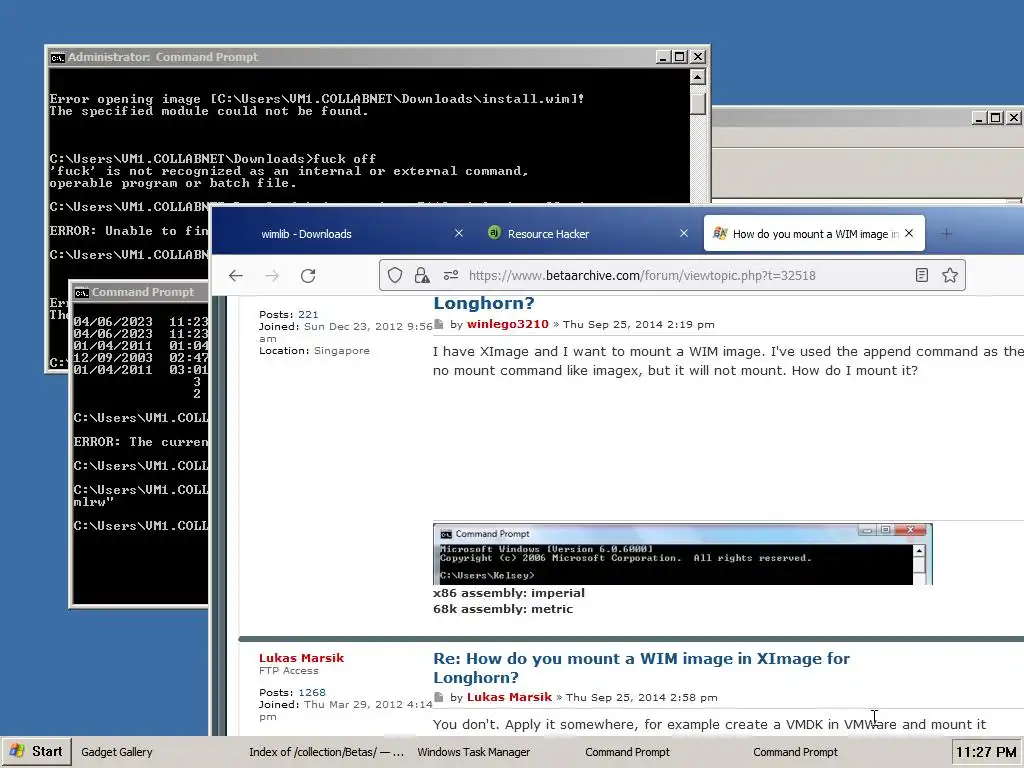The width and height of the screenshot is (1024, 768).
Task: Minimize the Administrator Command Prompt window
Action: click(663, 57)
